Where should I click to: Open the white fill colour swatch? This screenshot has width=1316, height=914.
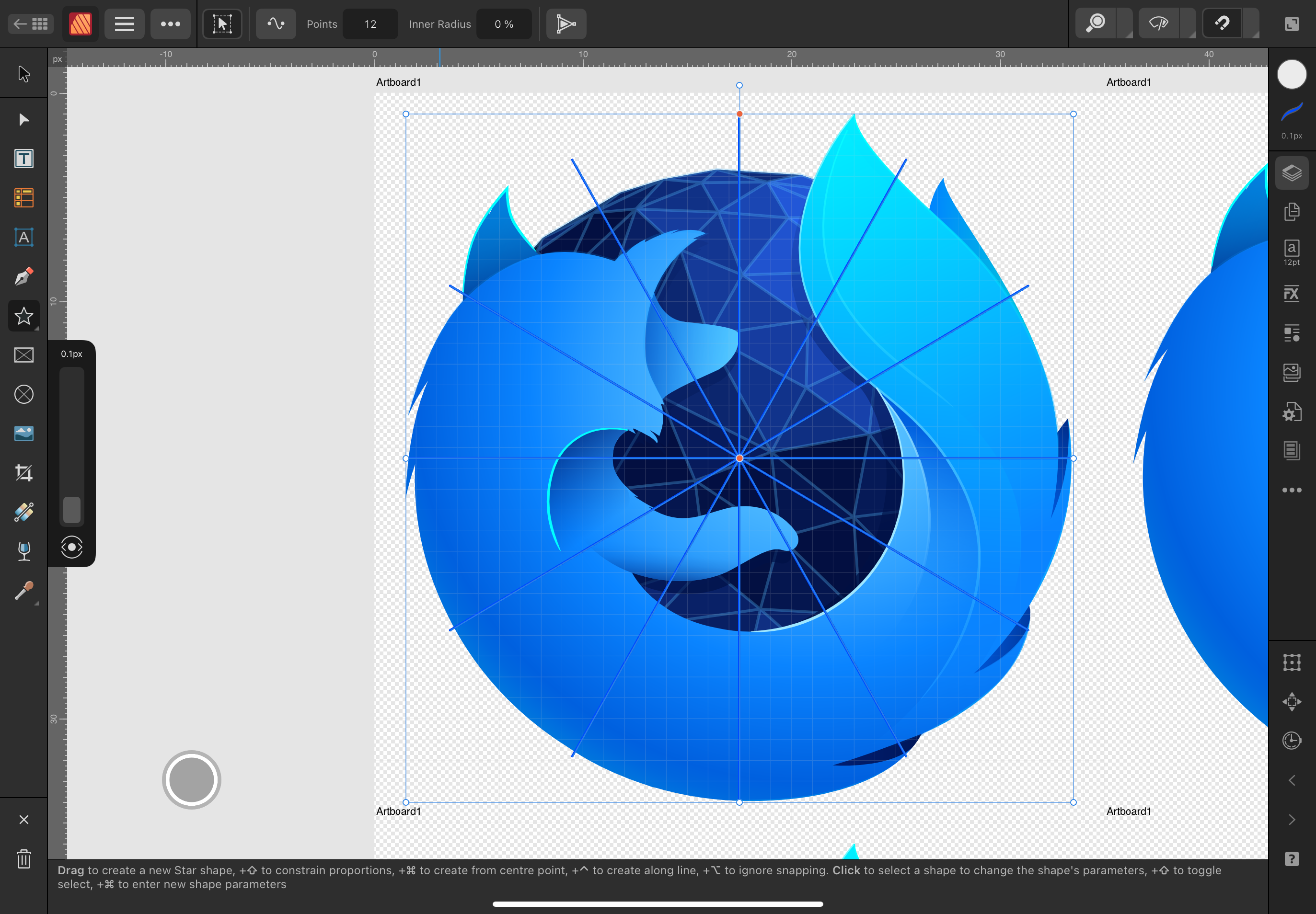click(x=1292, y=74)
